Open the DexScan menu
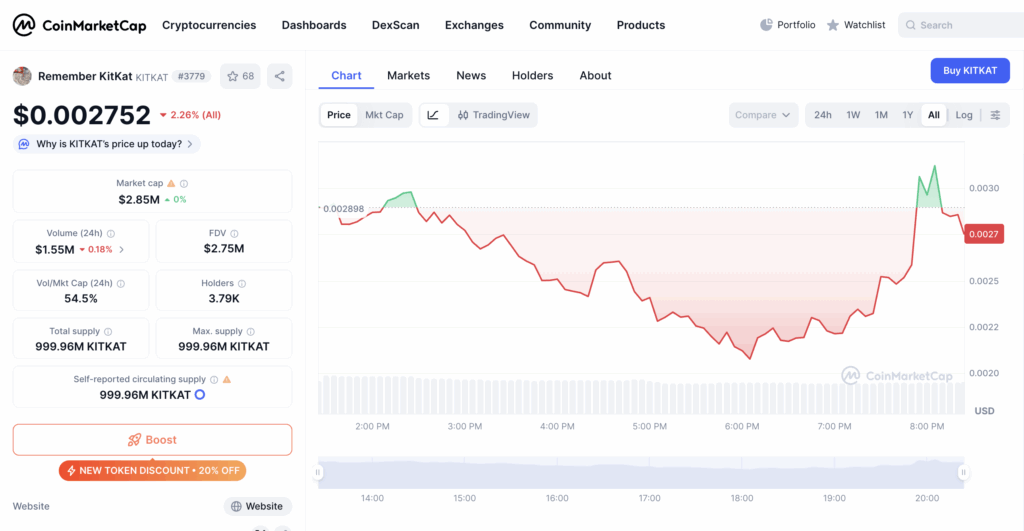 [x=395, y=25]
